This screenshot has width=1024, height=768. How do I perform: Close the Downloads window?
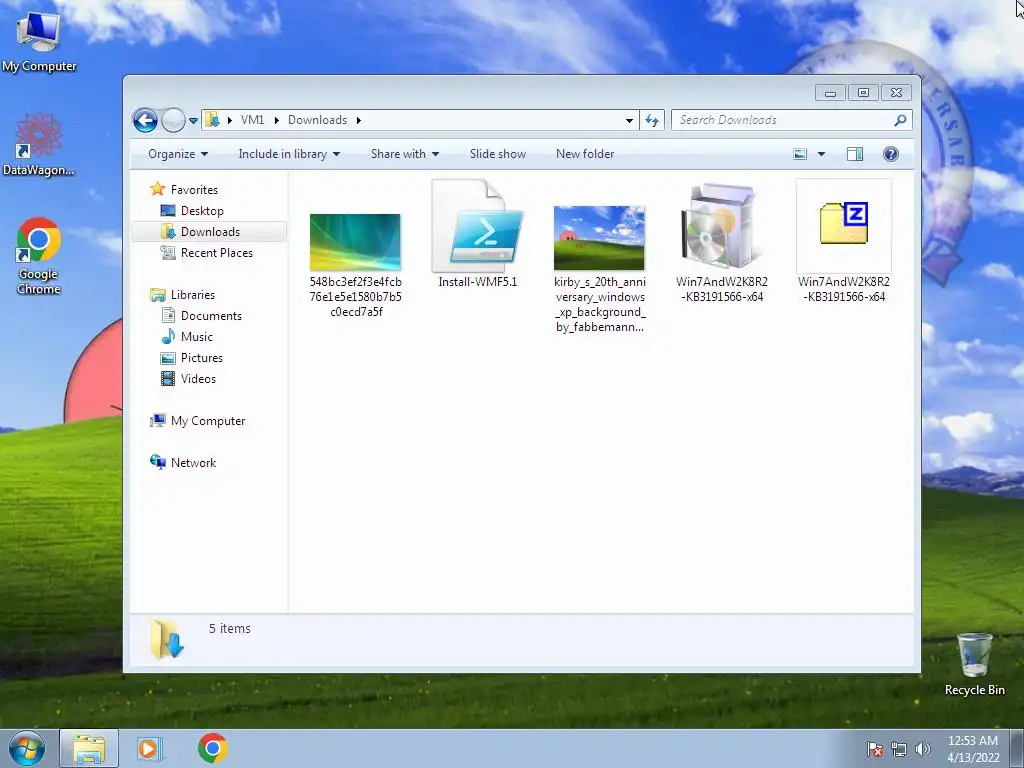point(896,93)
